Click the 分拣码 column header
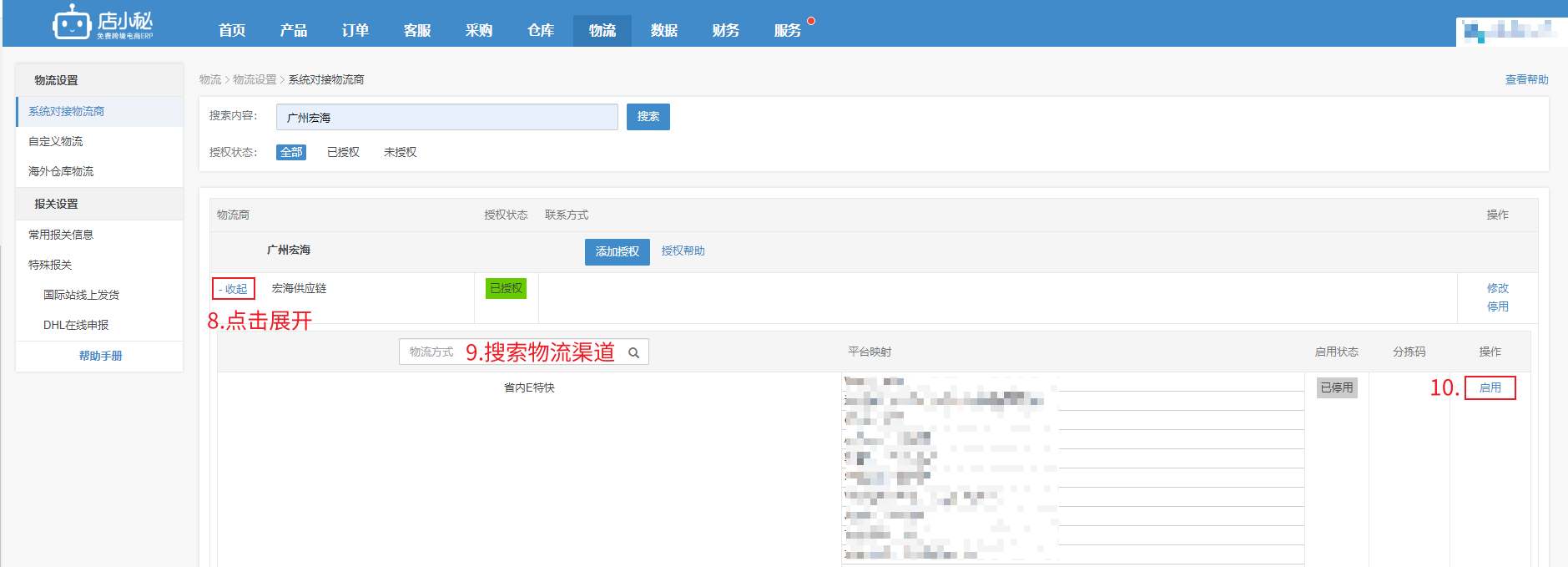This screenshot has height=567, width=1568. (x=1409, y=352)
